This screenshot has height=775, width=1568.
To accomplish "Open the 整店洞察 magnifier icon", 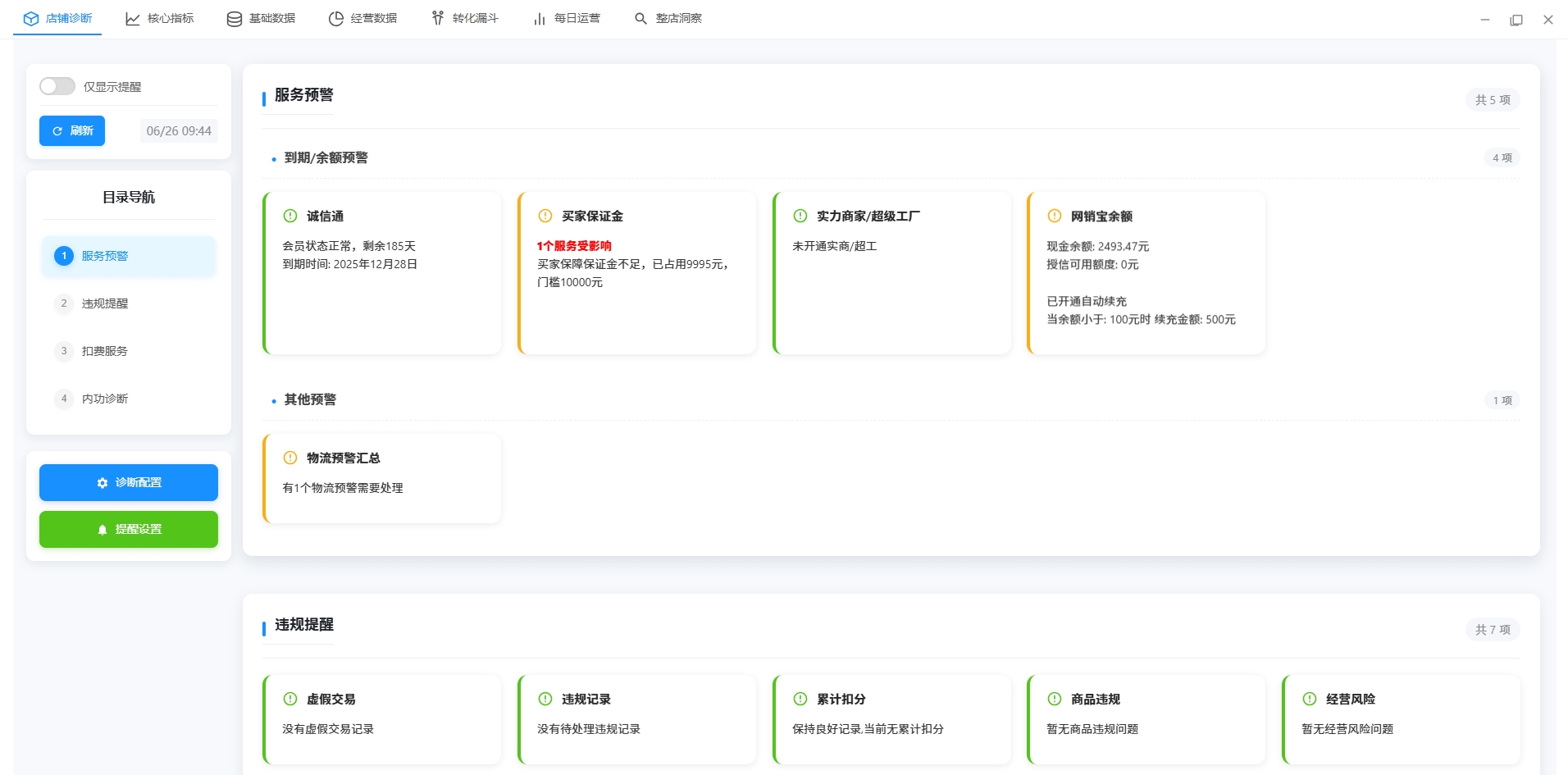I will [x=640, y=18].
